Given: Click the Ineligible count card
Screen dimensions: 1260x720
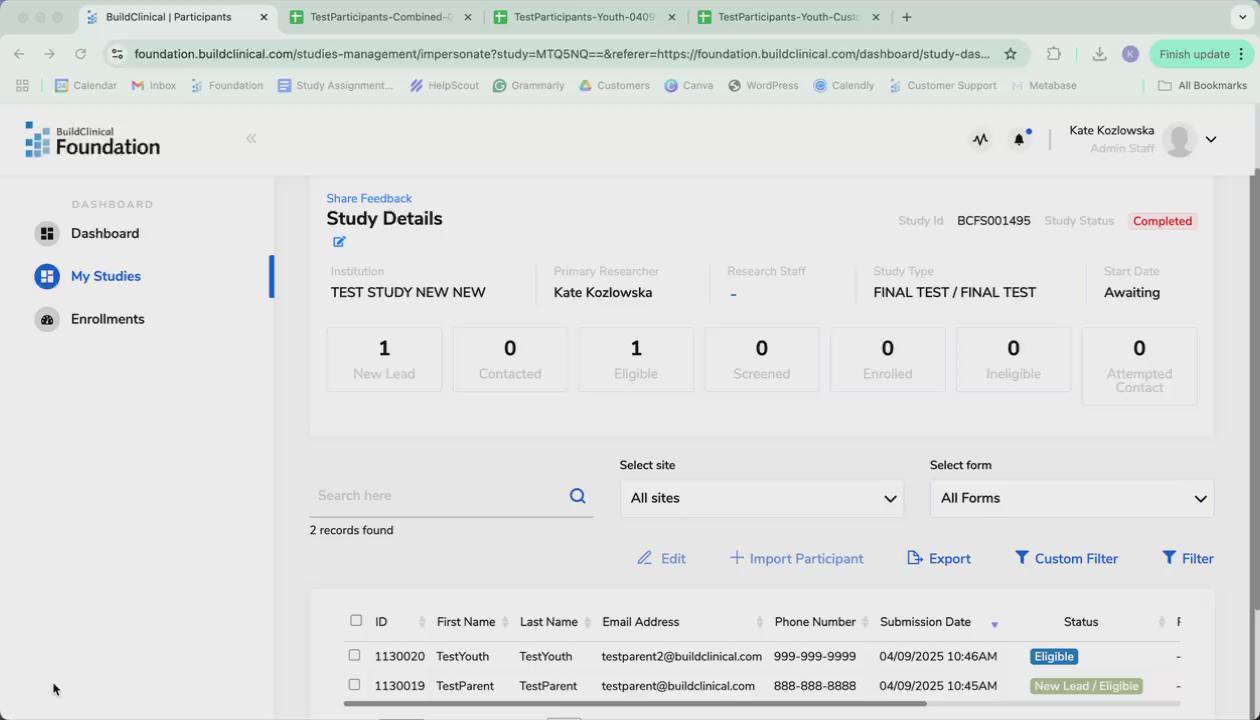Looking at the screenshot, I should point(1013,359).
